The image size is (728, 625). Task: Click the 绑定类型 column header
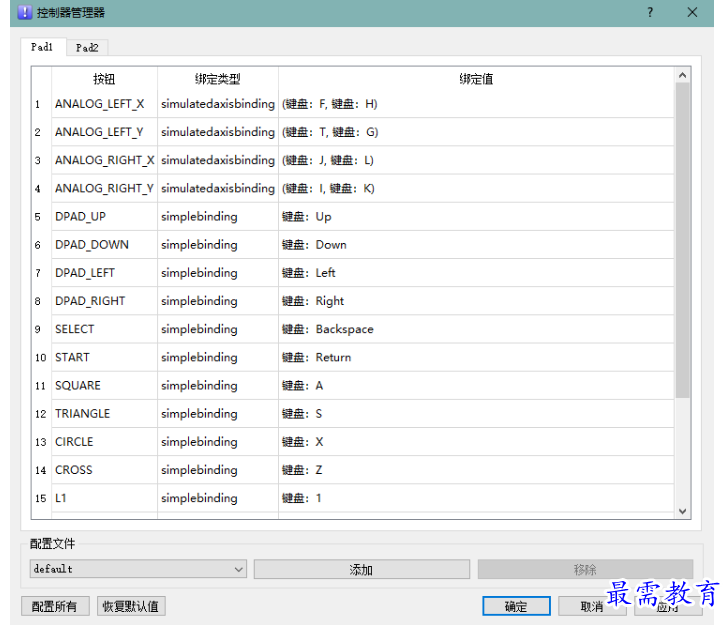coord(218,79)
